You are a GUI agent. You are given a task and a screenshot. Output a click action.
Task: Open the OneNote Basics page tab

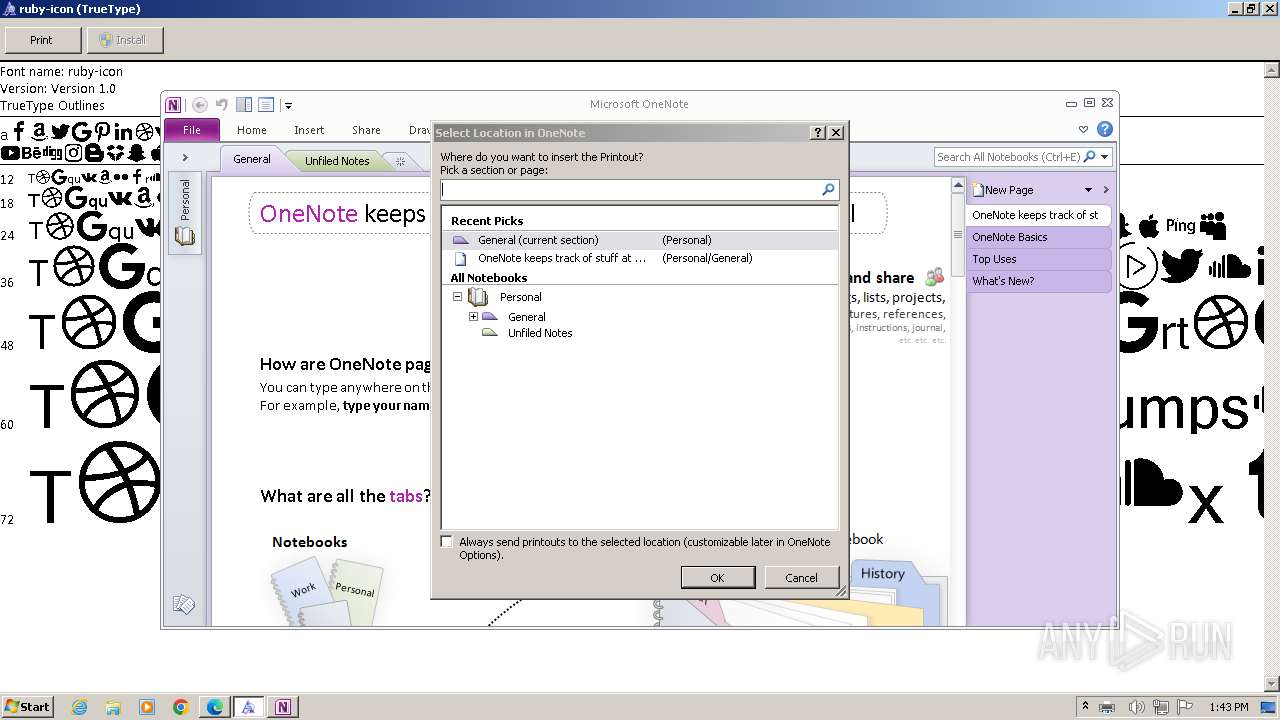click(x=1038, y=237)
